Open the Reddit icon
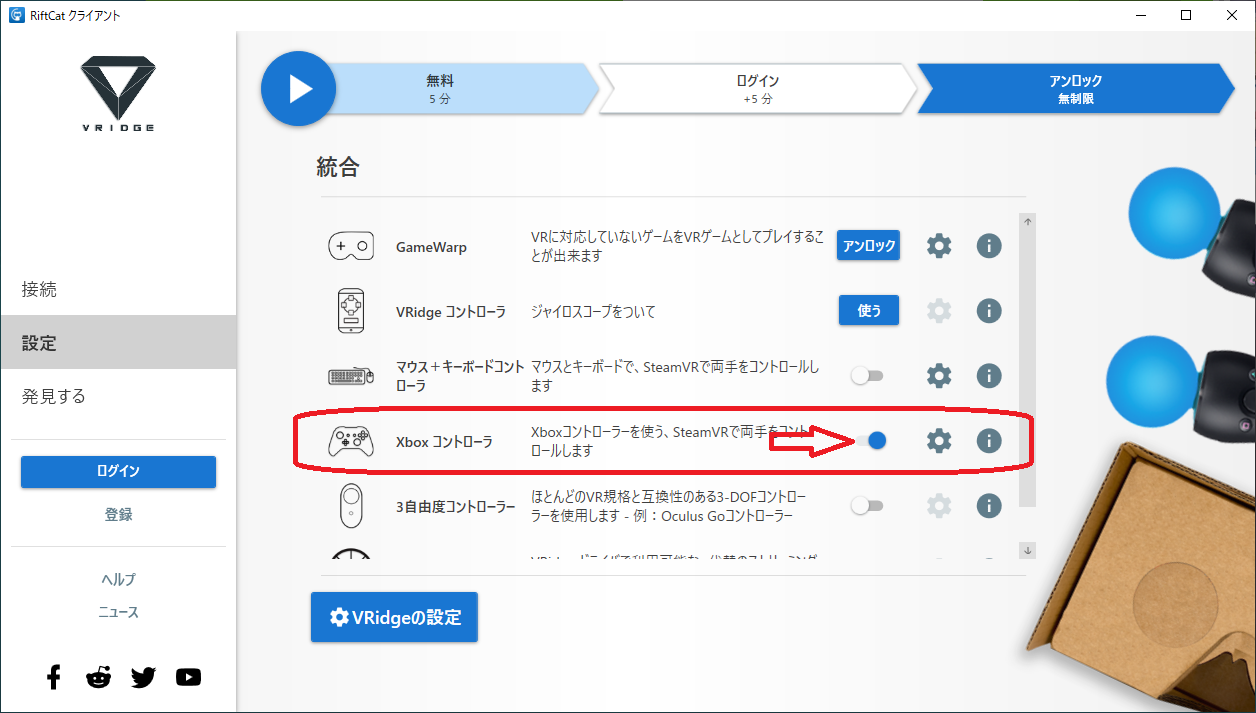 (x=98, y=677)
